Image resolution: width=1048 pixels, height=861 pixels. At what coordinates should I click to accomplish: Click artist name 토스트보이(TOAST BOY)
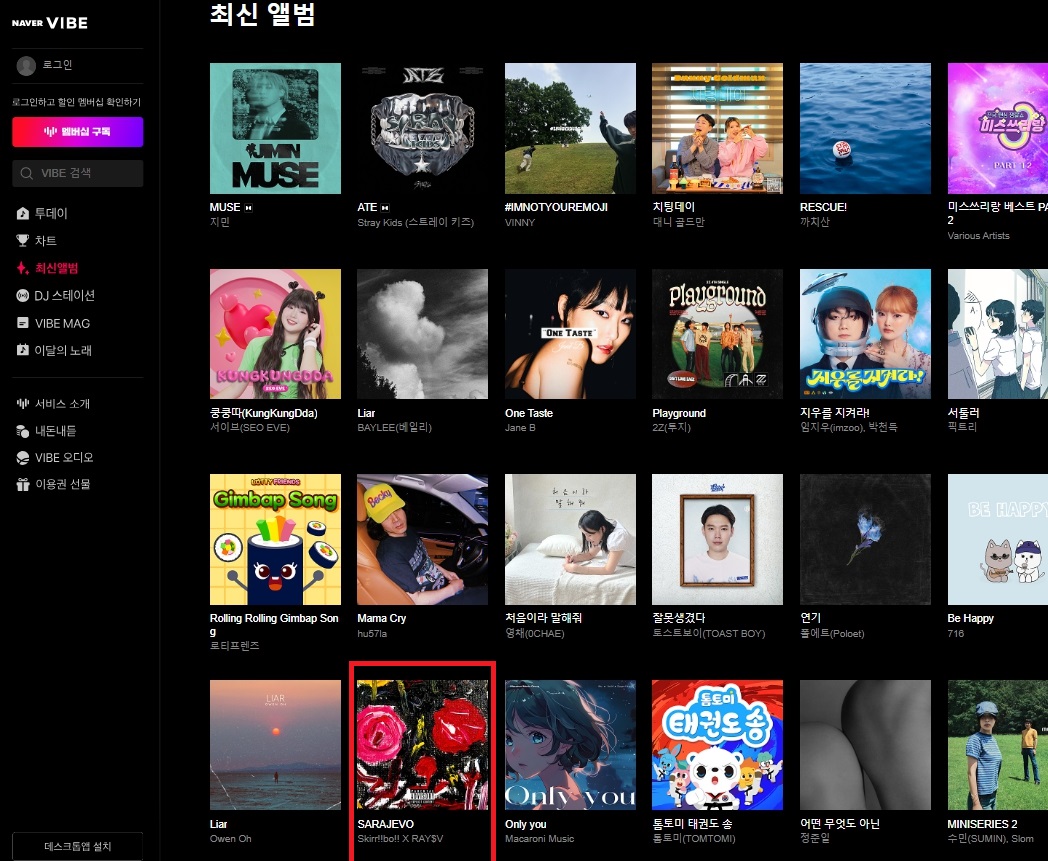click(x=708, y=633)
